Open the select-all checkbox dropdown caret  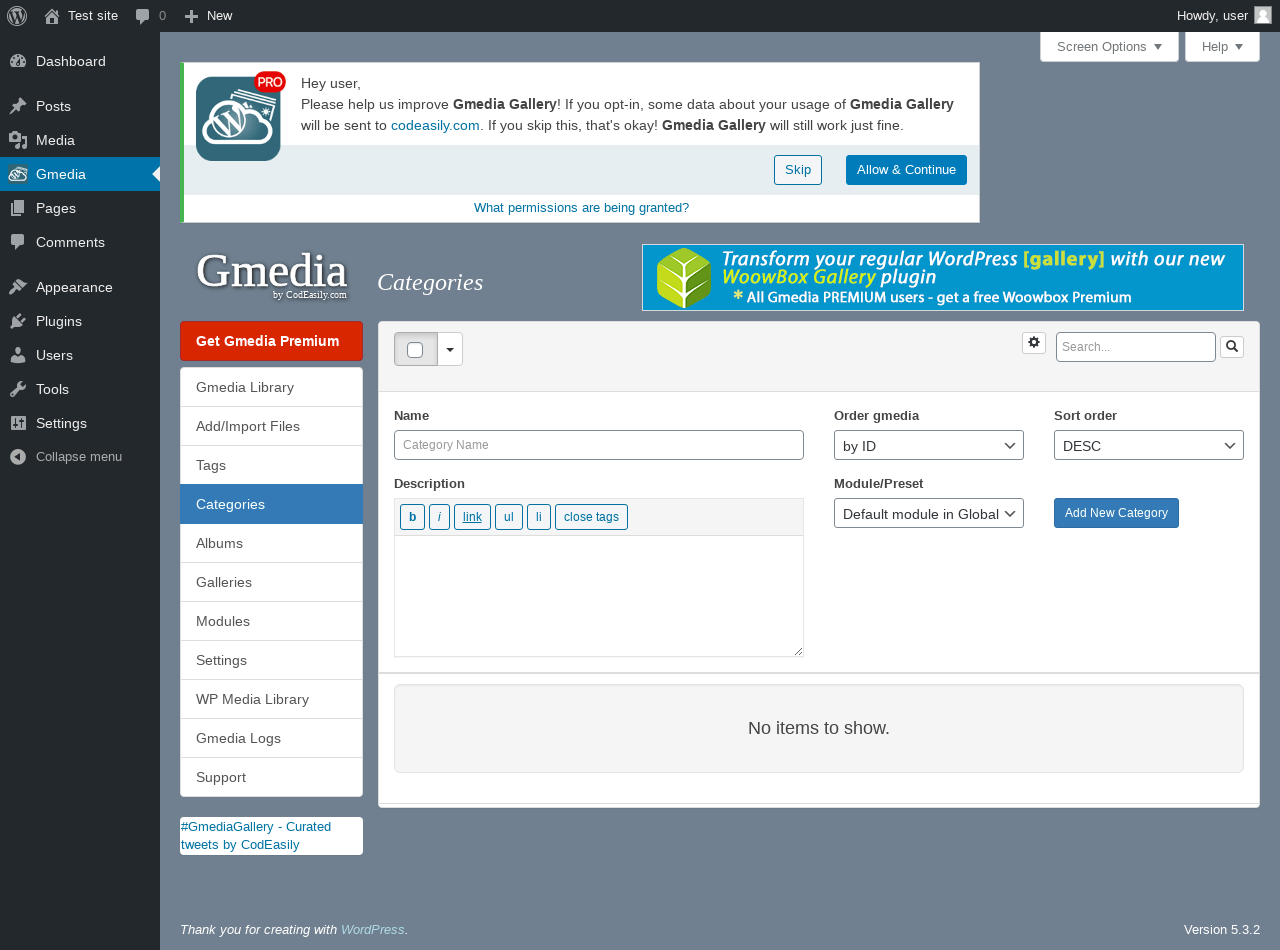(x=450, y=349)
